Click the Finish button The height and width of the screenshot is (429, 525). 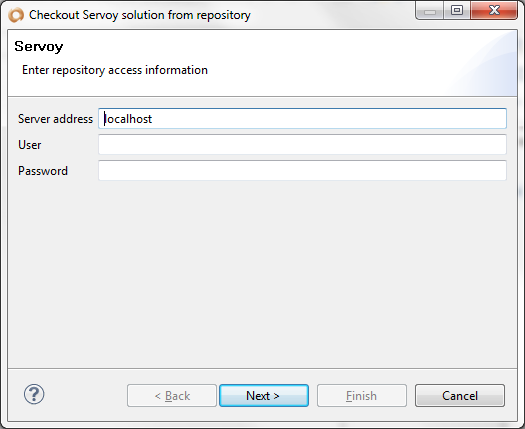click(x=362, y=396)
